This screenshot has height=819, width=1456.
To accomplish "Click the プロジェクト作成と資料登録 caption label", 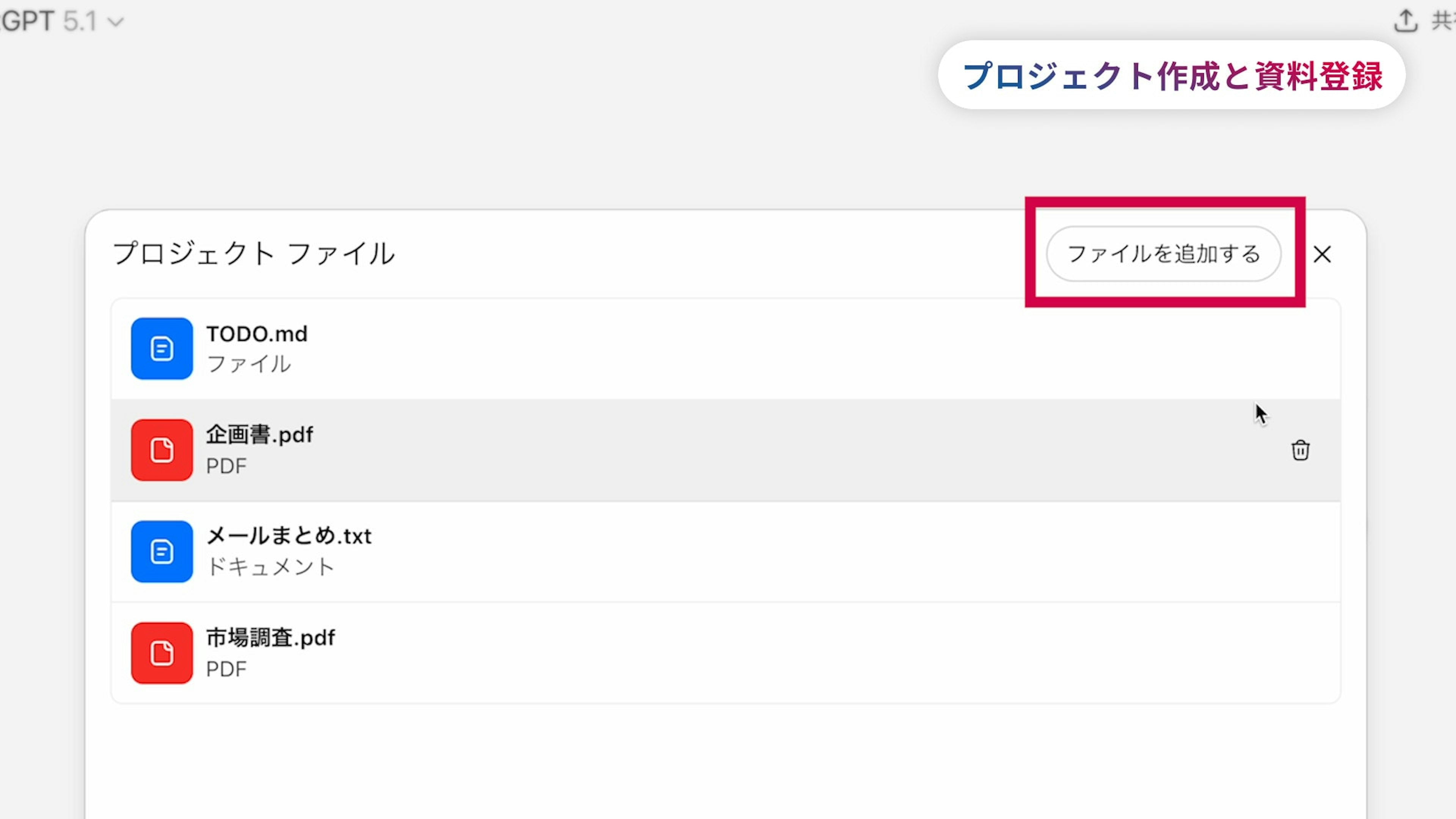I will point(1172,75).
